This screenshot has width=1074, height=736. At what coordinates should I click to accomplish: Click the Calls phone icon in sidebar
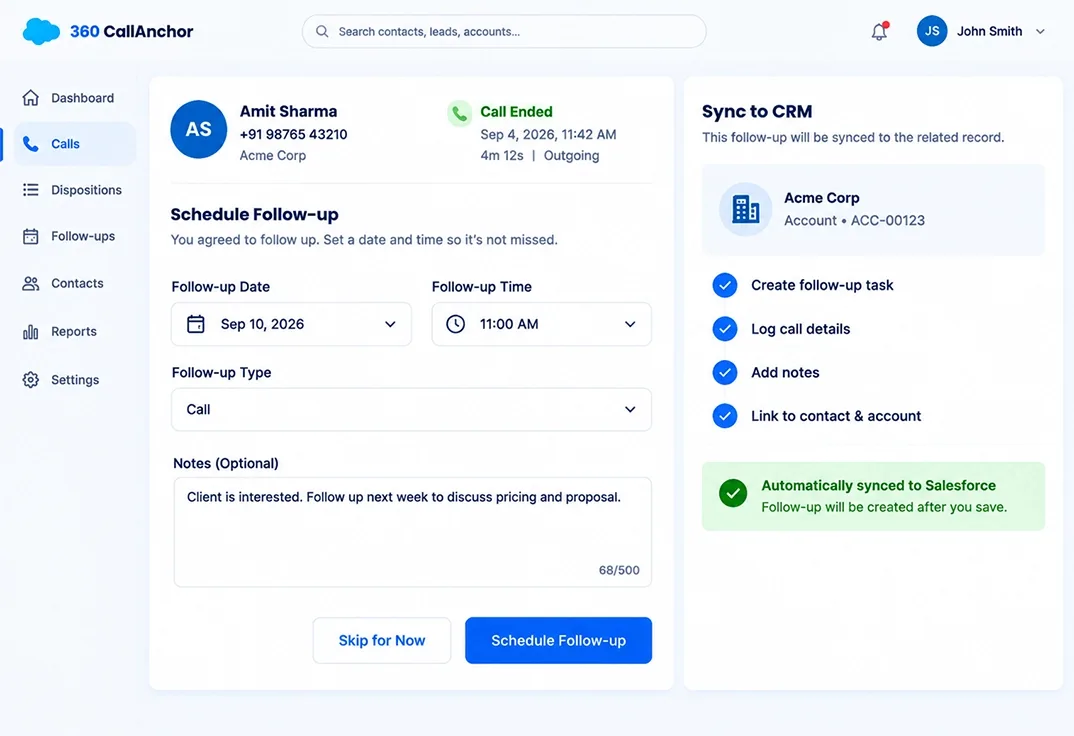(31, 144)
